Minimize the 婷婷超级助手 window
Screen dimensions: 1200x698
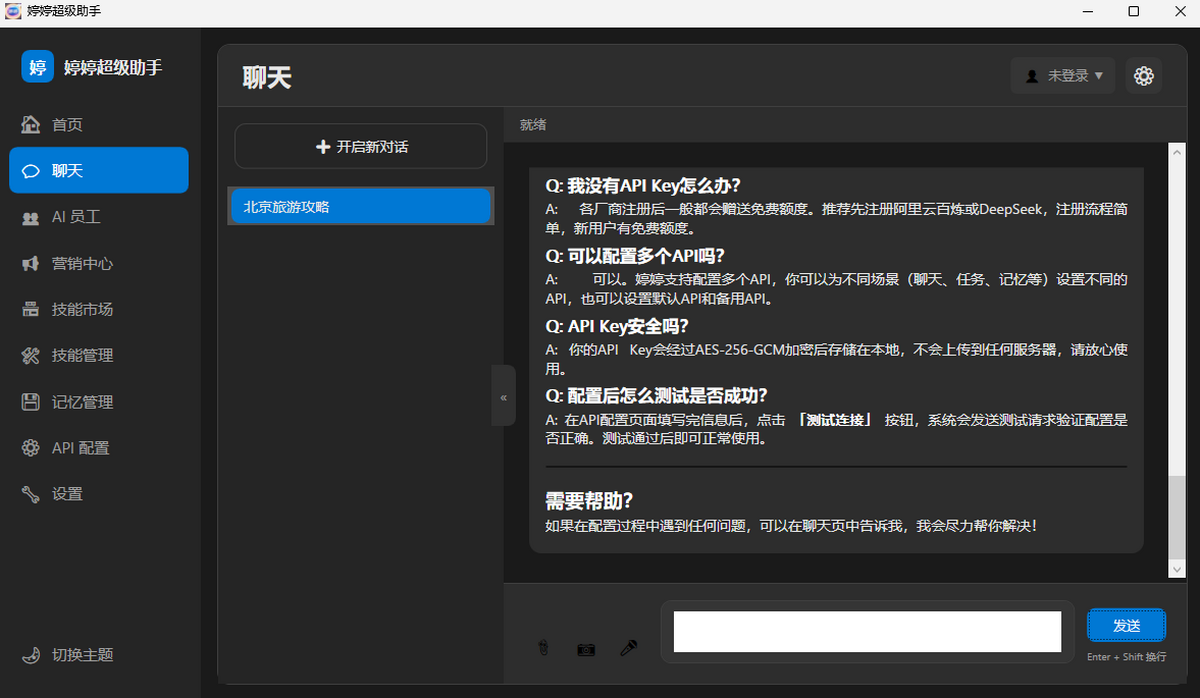click(1087, 12)
